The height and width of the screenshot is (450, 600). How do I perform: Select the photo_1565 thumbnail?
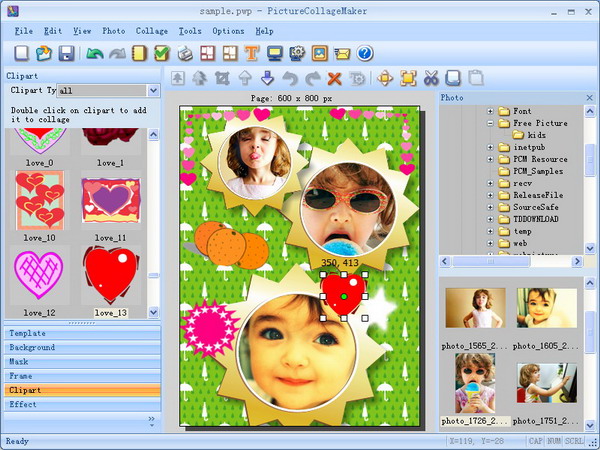coord(475,308)
